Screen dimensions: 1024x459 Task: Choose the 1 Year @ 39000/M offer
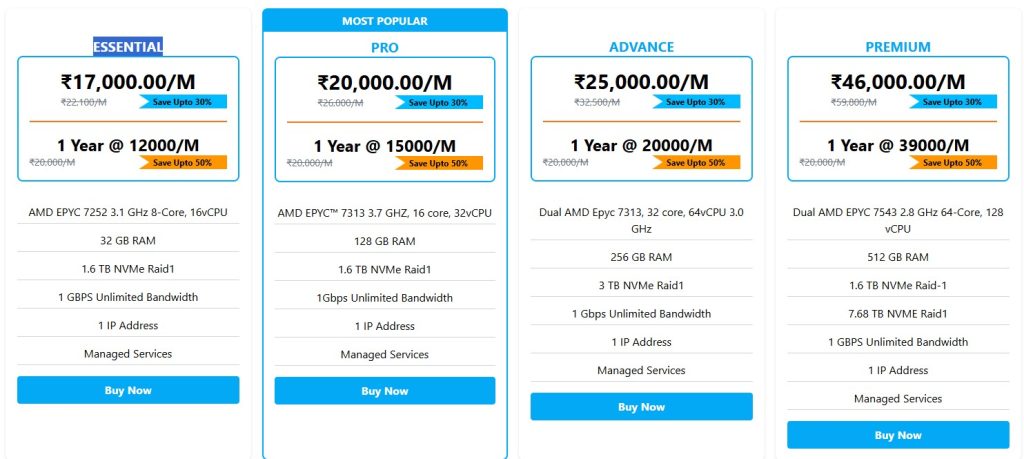click(898, 145)
